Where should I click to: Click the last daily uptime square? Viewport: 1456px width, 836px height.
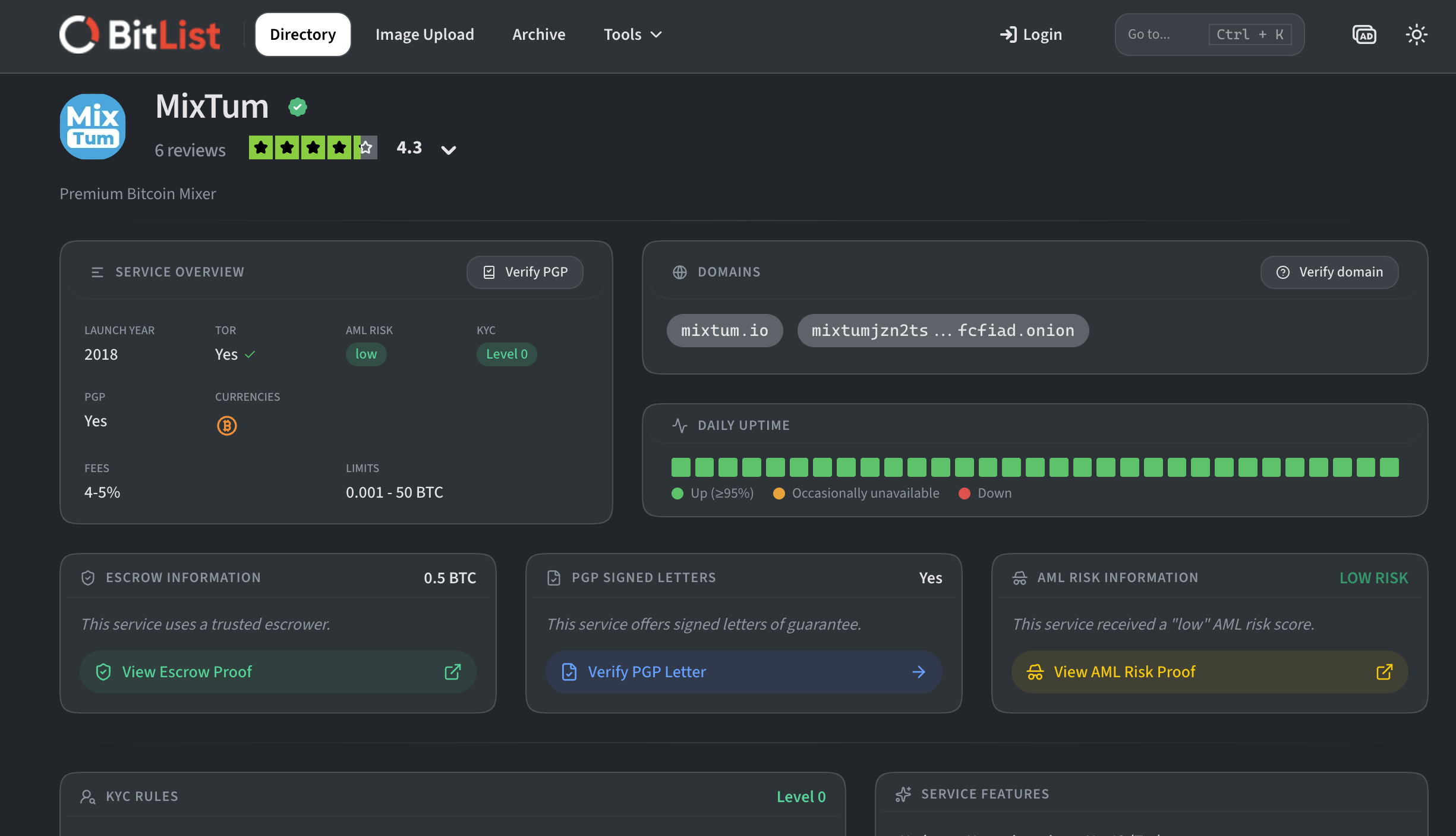coord(1389,467)
